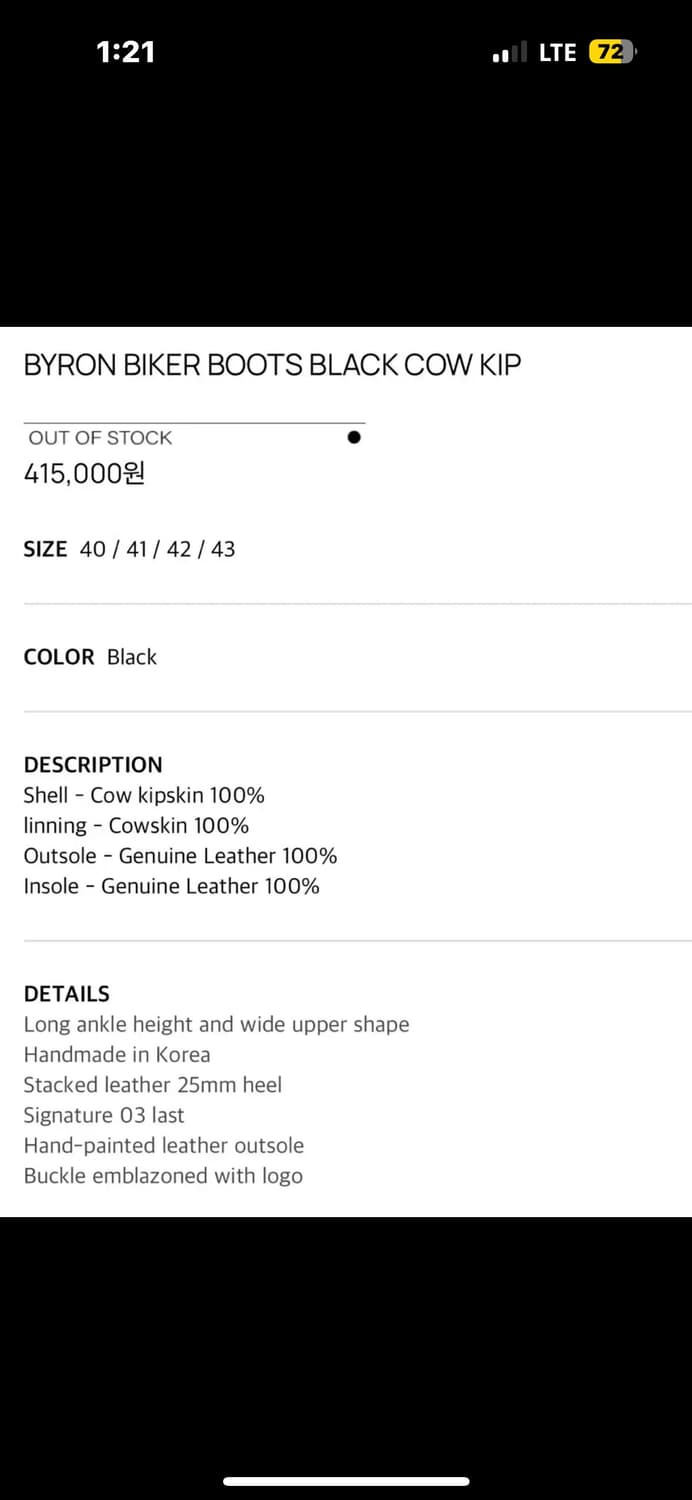Tap the COLOR label
Screen dimensions: 692x1500
(x=59, y=657)
